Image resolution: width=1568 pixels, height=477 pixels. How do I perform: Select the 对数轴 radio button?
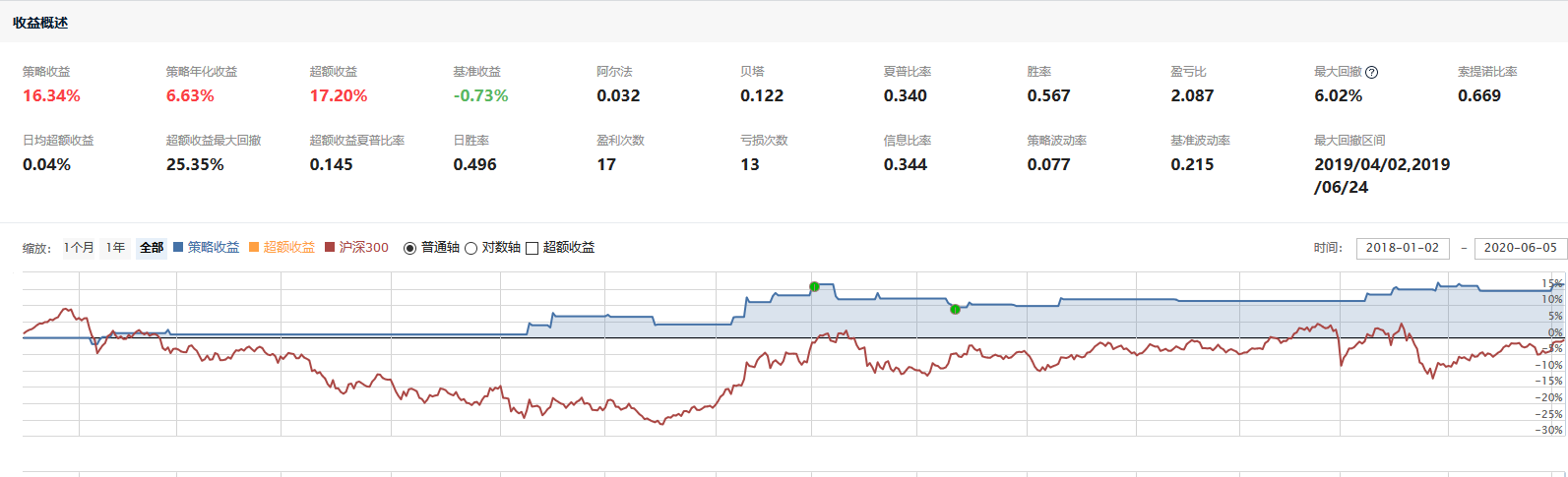[x=470, y=248]
